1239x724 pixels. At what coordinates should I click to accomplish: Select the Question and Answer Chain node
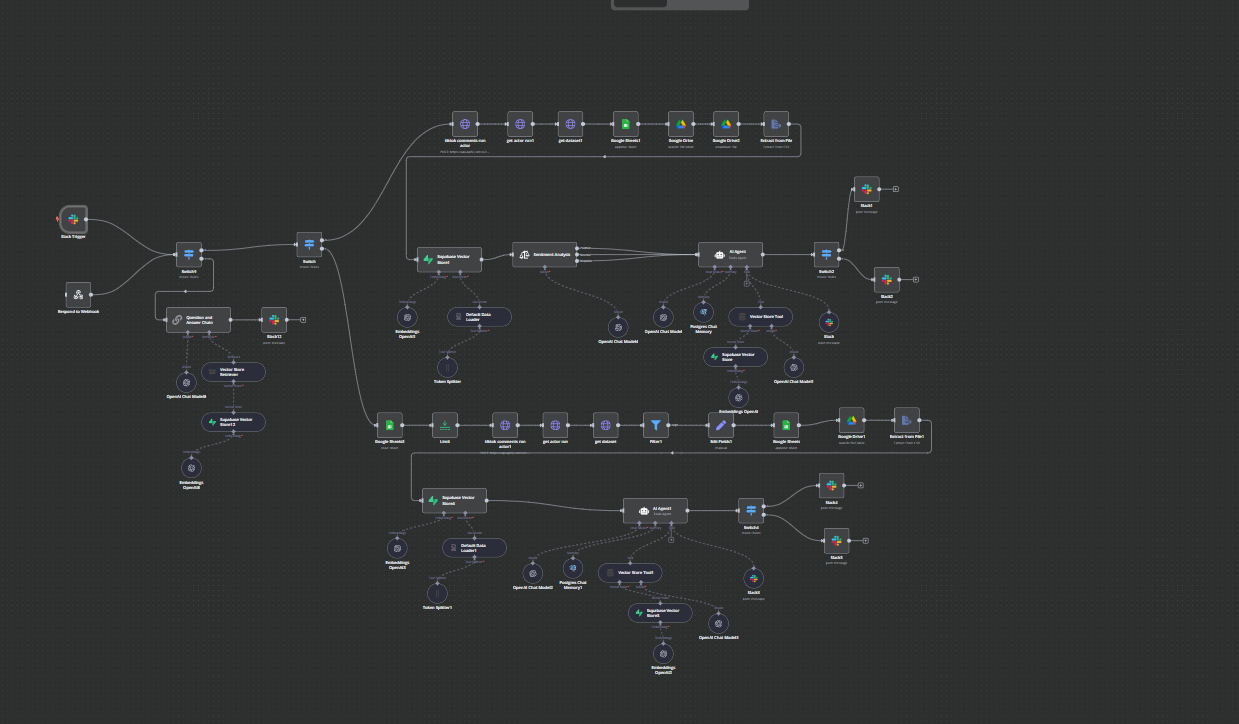pyautogui.click(x=198, y=320)
